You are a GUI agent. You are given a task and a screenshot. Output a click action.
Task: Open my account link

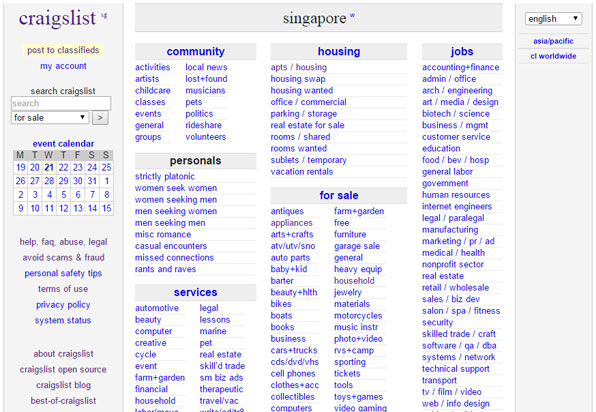pyautogui.click(x=63, y=66)
